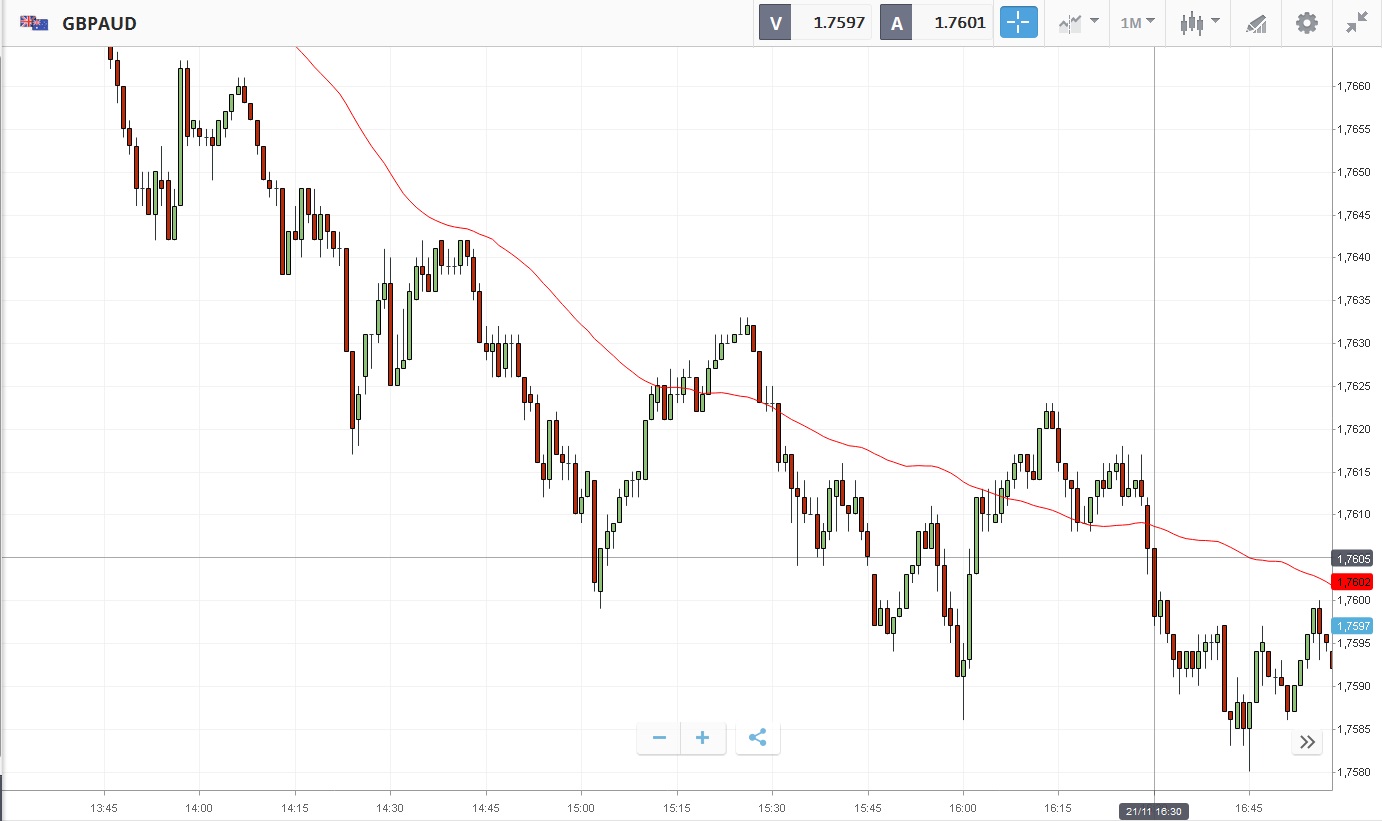Viewport: 1382px width, 821px height.
Task: Expand the candlestick chart type dropdown
Action: click(1199, 22)
